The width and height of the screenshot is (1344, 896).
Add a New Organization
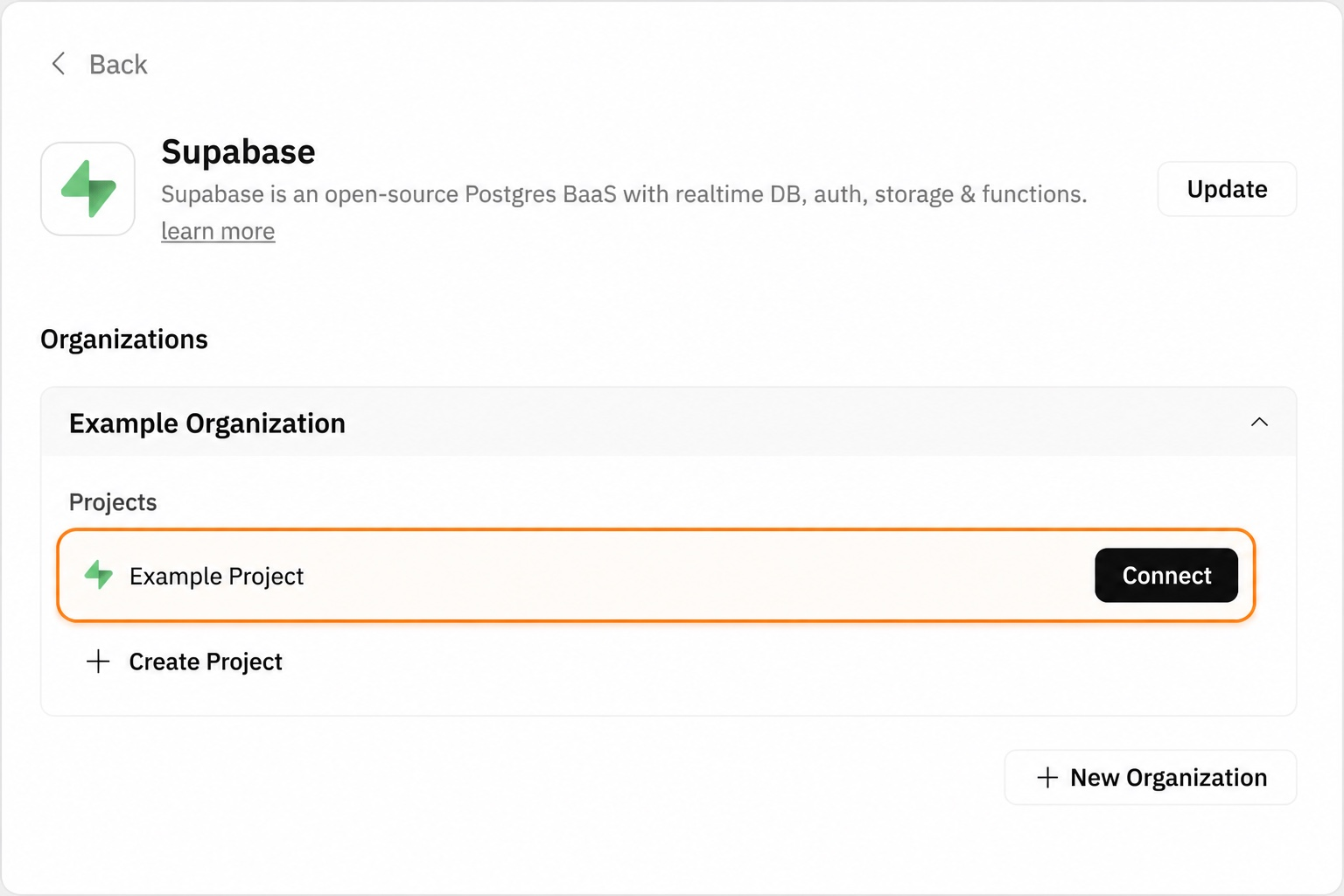(1151, 777)
